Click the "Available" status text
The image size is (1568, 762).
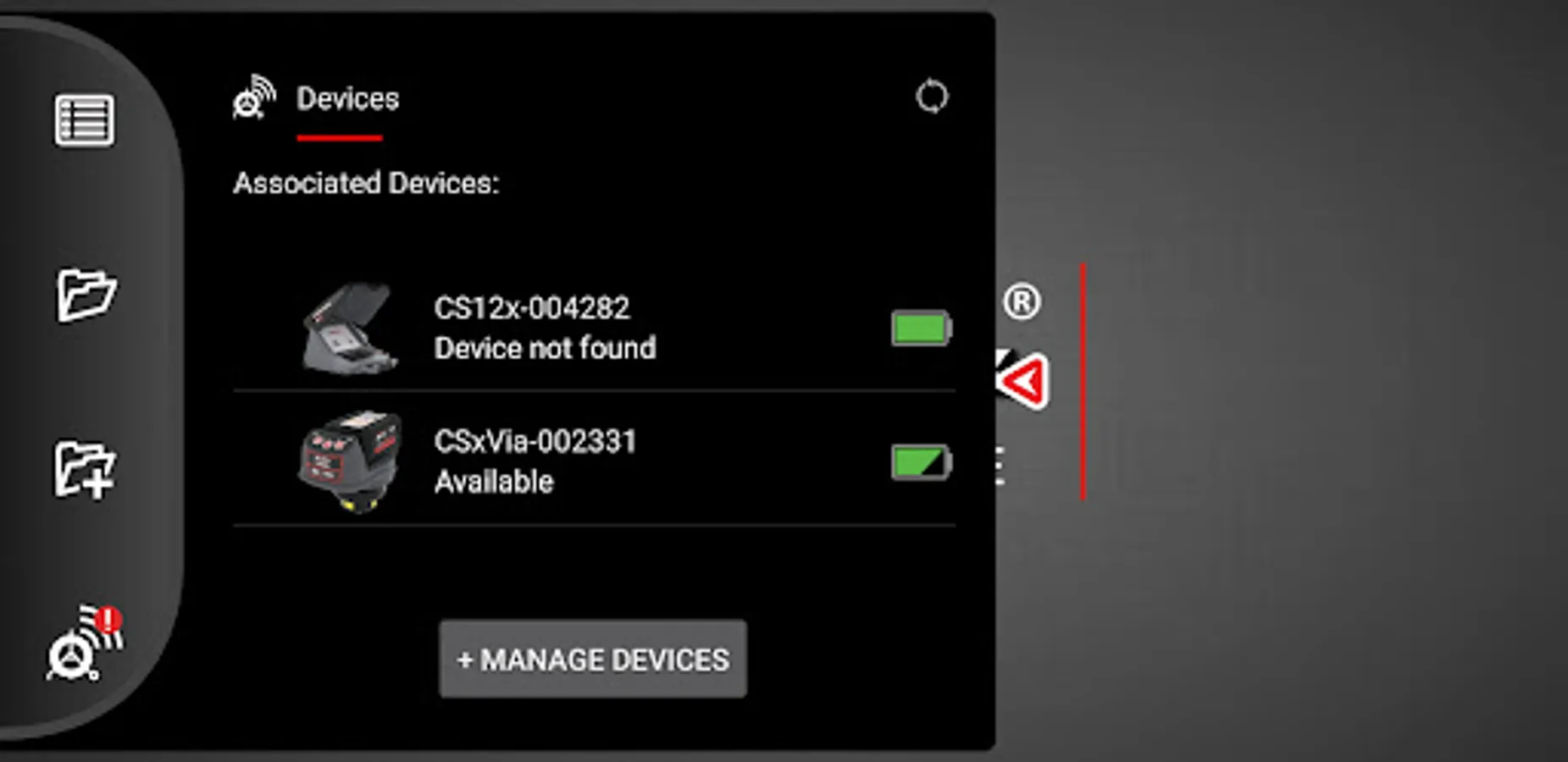point(494,482)
